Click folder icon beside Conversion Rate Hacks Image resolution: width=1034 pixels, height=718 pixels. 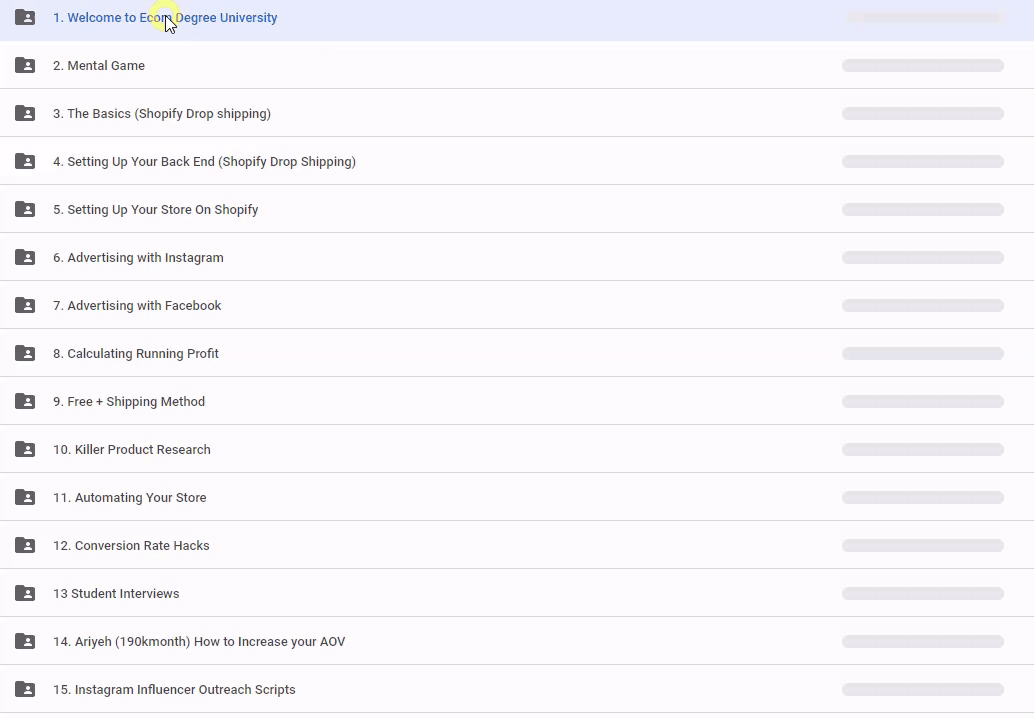pyautogui.click(x=25, y=546)
